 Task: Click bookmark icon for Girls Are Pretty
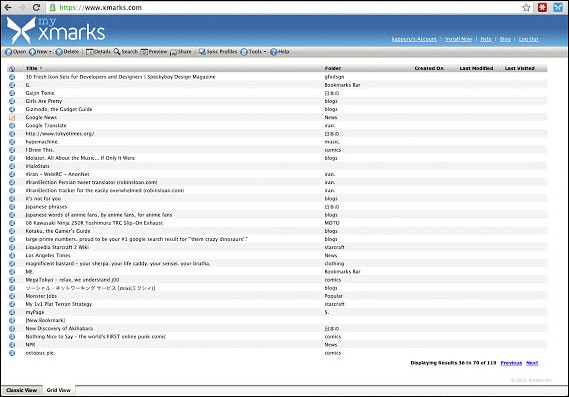tap(12, 101)
